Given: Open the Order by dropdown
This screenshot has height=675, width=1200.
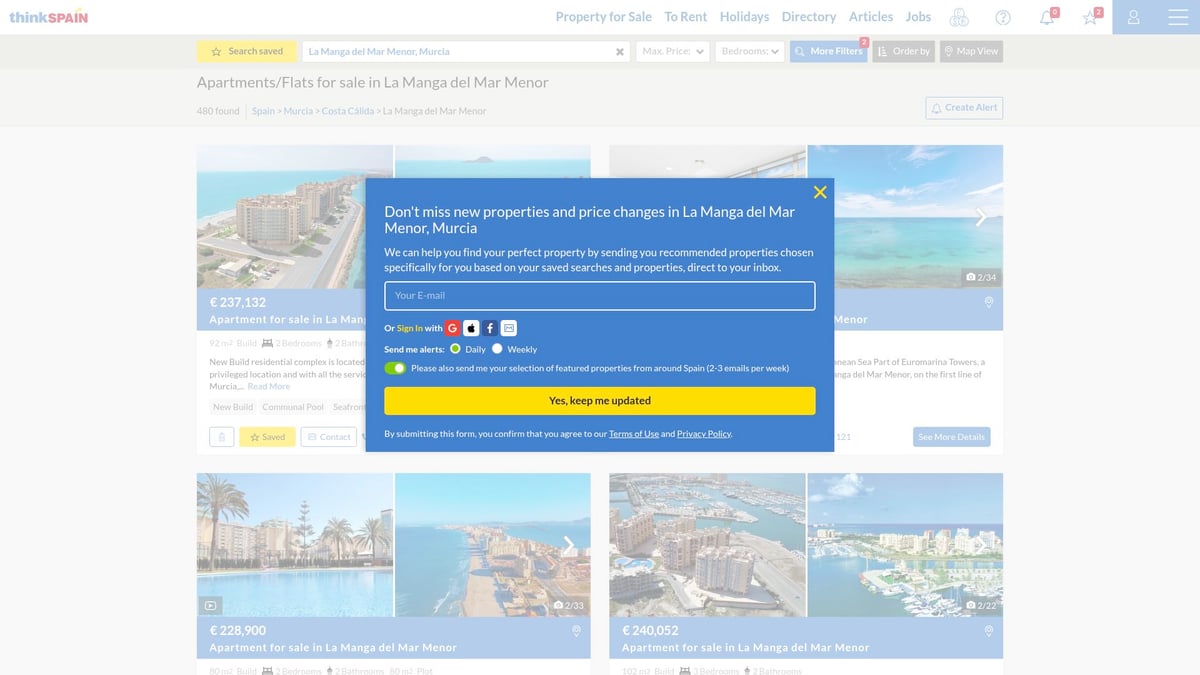Looking at the screenshot, I should click(x=903, y=50).
